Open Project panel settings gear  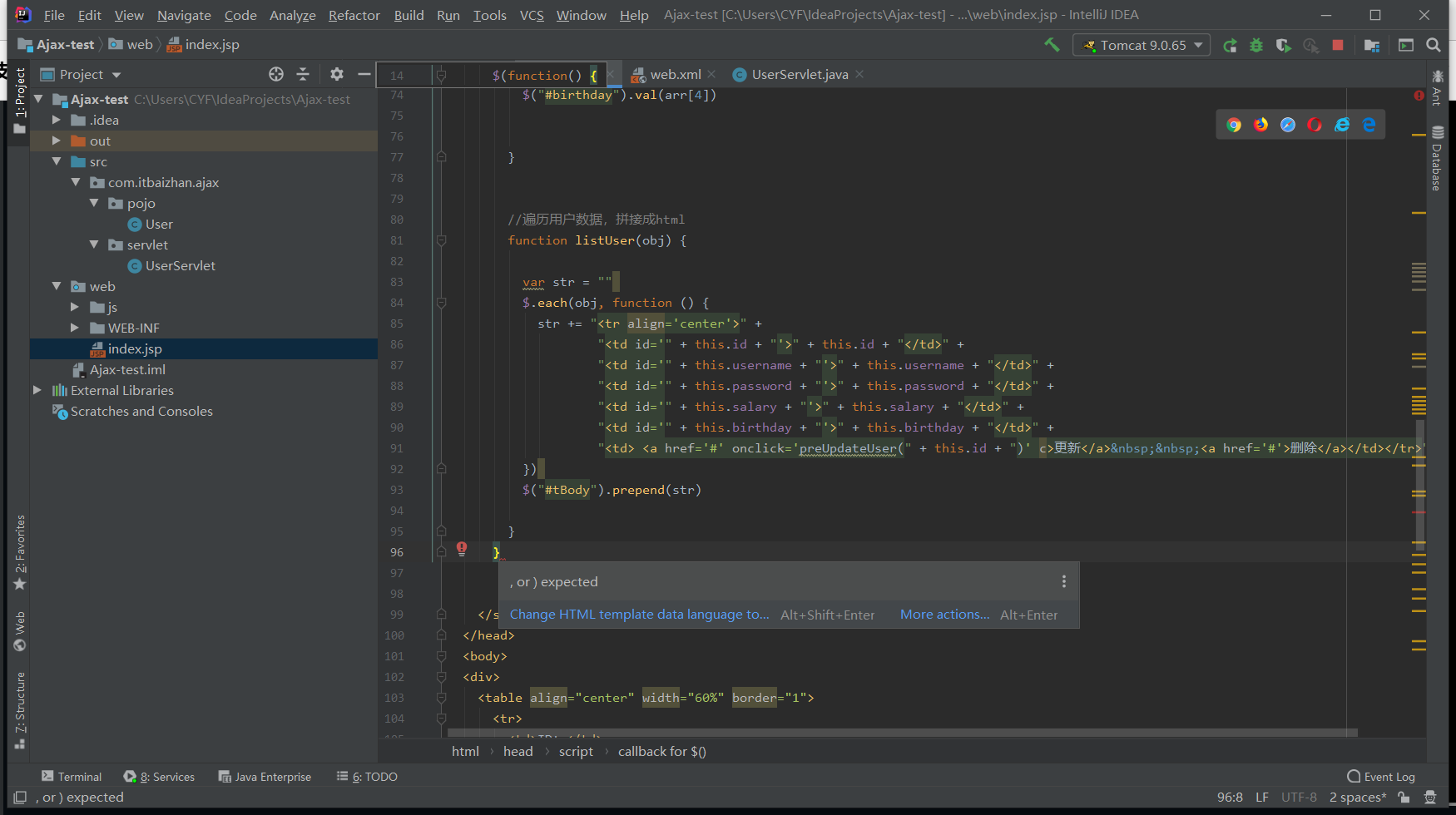pos(337,74)
